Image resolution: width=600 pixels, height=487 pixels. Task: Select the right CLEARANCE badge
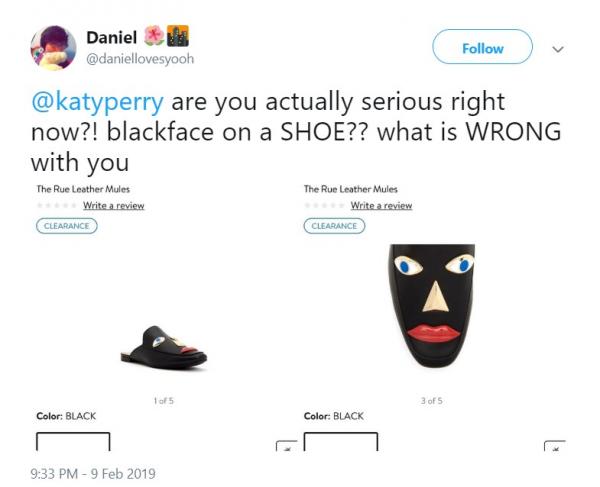334,226
